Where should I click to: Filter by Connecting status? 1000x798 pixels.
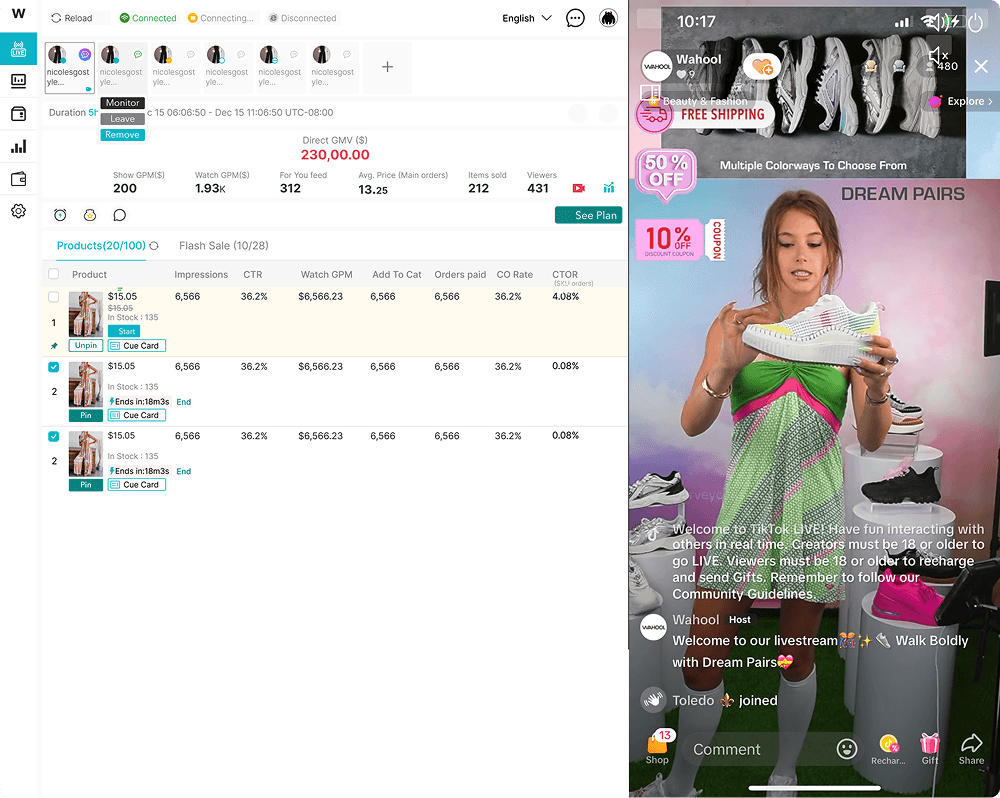[221, 18]
